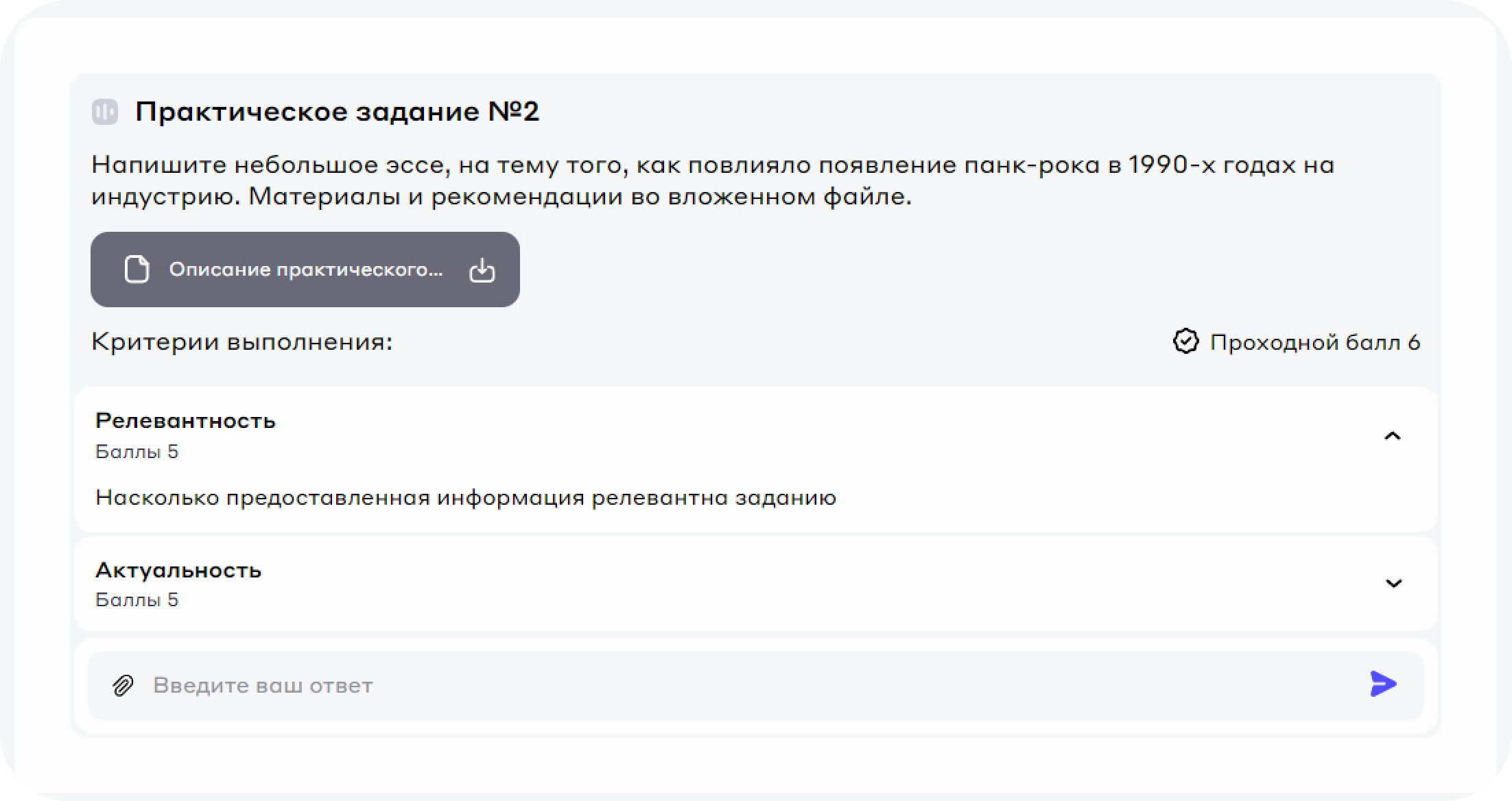Screen dimensions: 1512x801
Task: Click the Релевантность criterion heading
Action: pyautogui.click(x=185, y=420)
